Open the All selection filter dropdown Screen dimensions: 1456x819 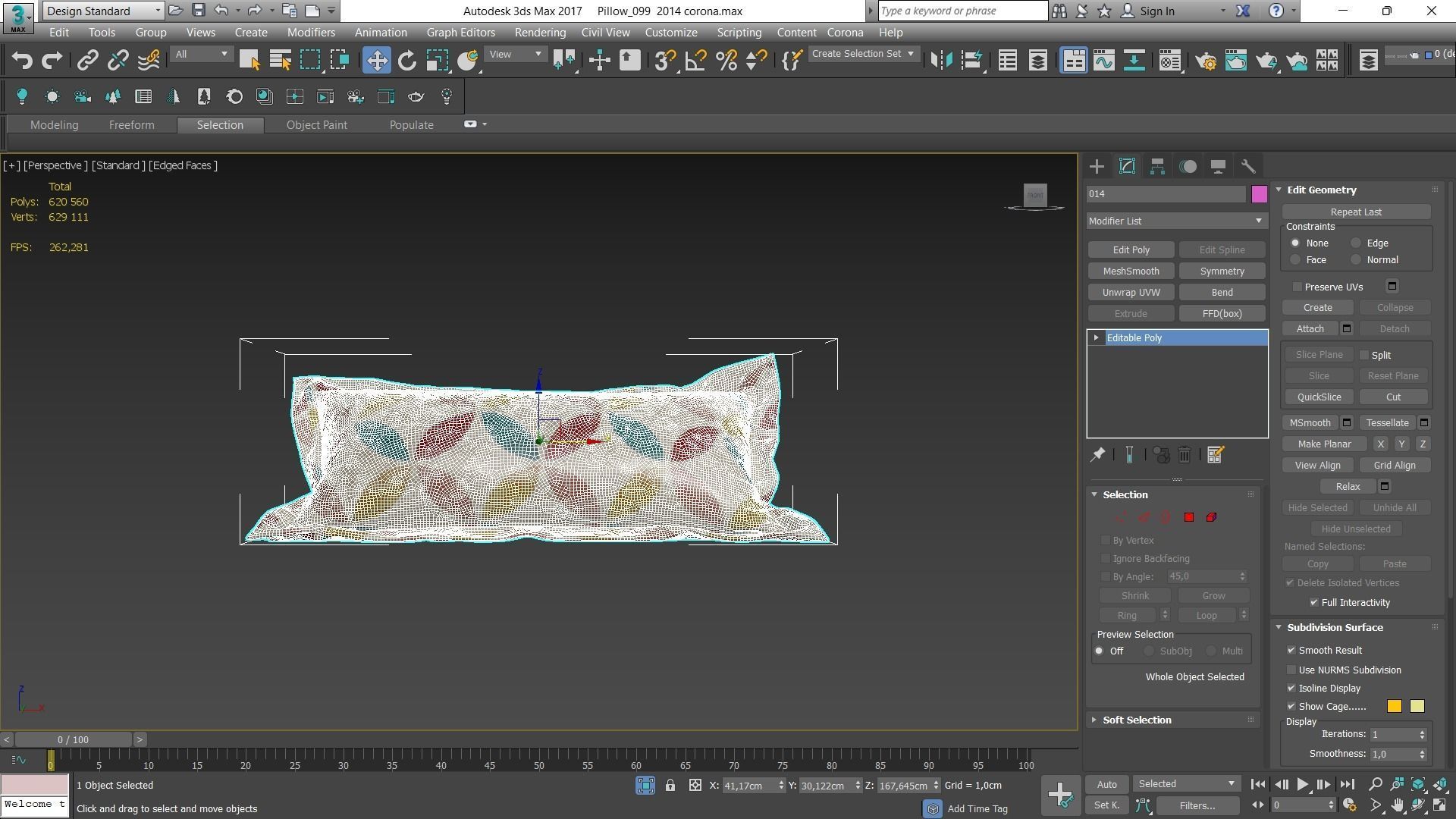(x=201, y=55)
